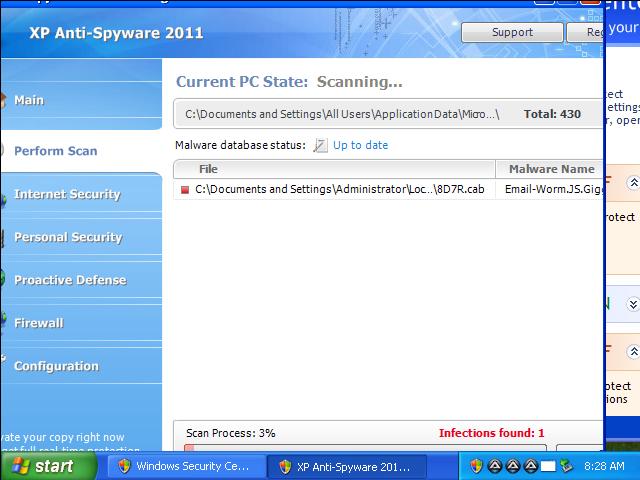Collapse the bottom chevron in Security Center panel
The height and width of the screenshot is (480, 640).
[632, 351]
